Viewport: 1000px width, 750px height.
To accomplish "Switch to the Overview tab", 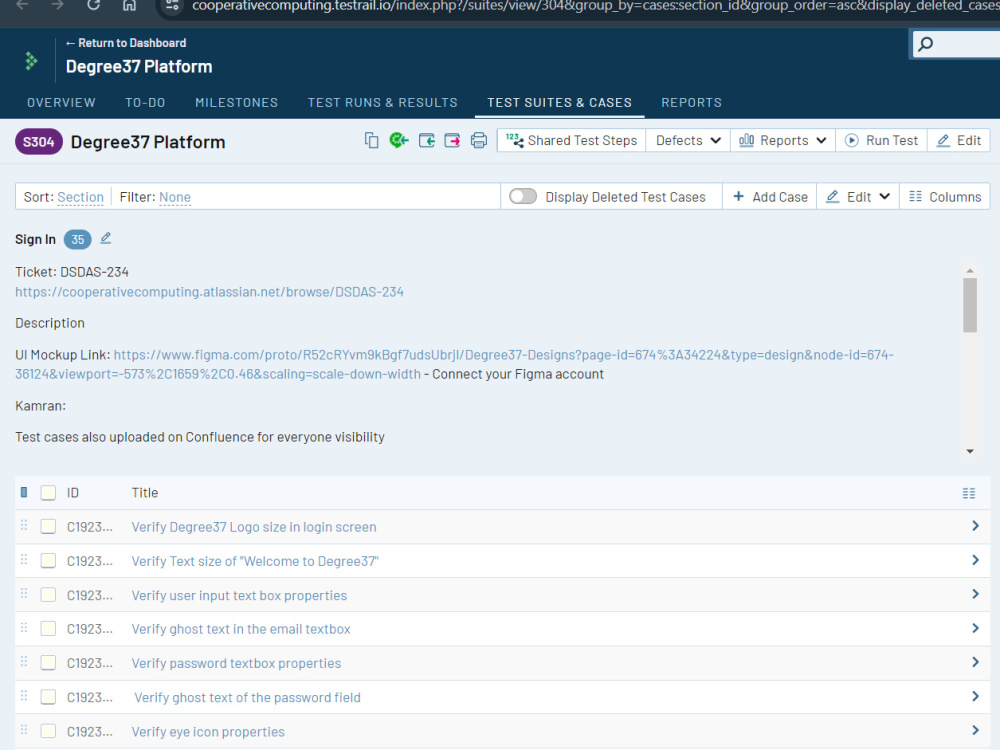I will (61, 103).
